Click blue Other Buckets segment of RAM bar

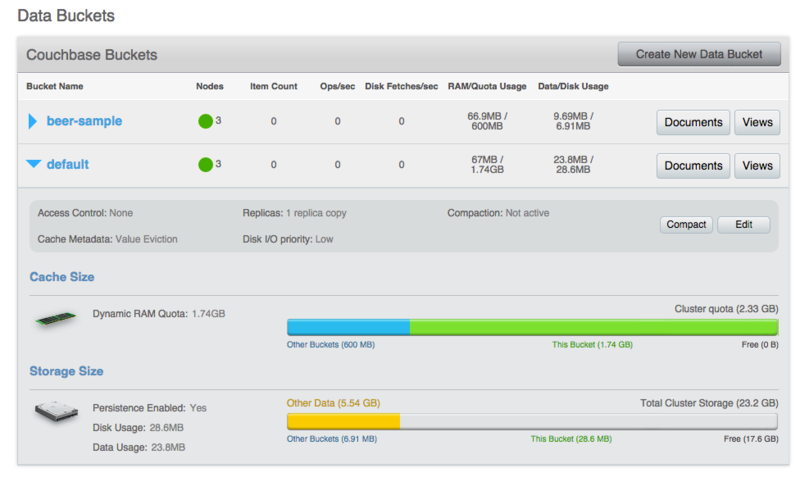tap(348, 327)
